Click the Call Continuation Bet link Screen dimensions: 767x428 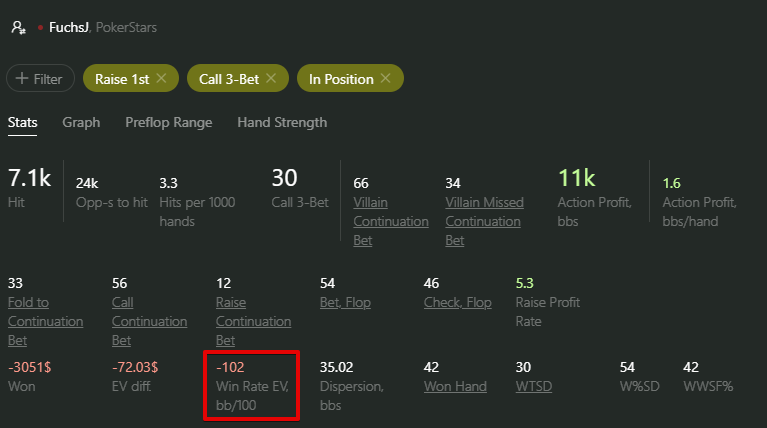point(149,321)
